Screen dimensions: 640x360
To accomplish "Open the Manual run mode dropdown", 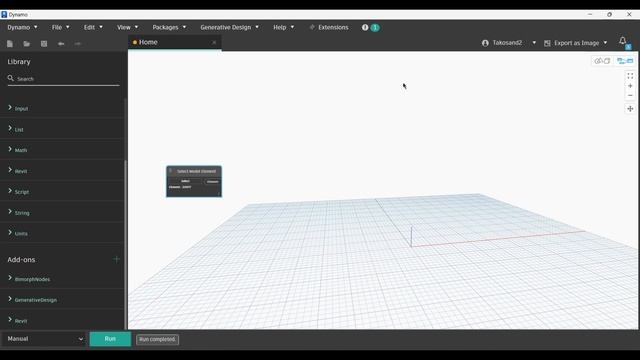I will click(44, 339).
